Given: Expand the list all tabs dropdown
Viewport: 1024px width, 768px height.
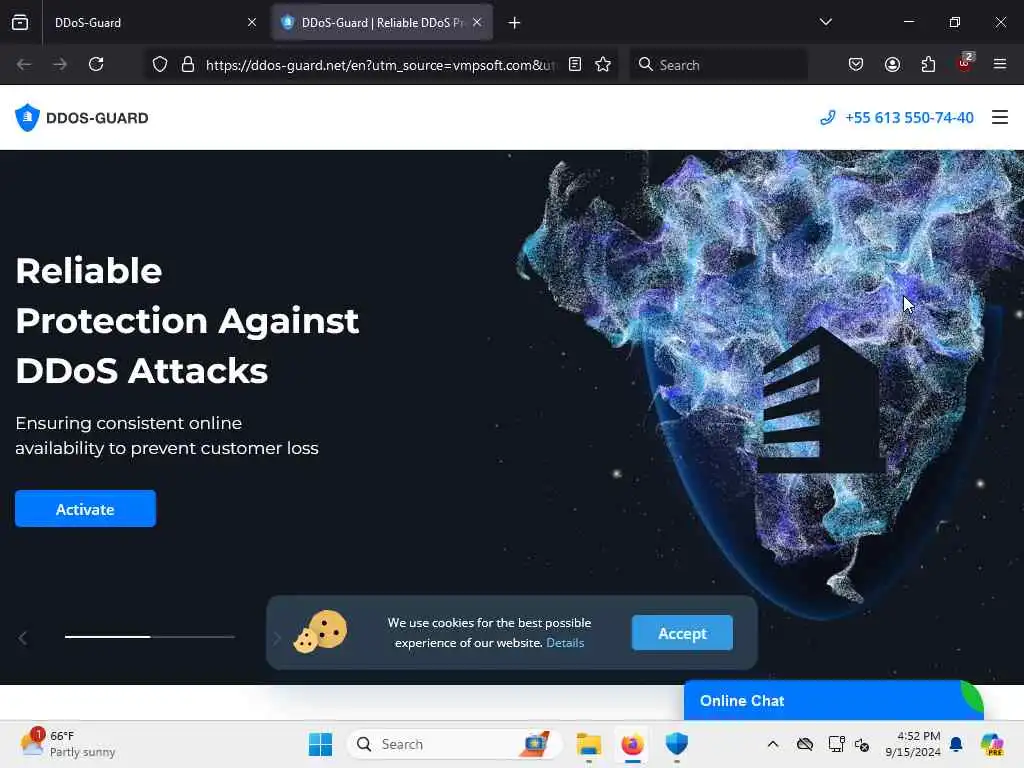Looking at the screenshot, I should click(x=825, y=22).
